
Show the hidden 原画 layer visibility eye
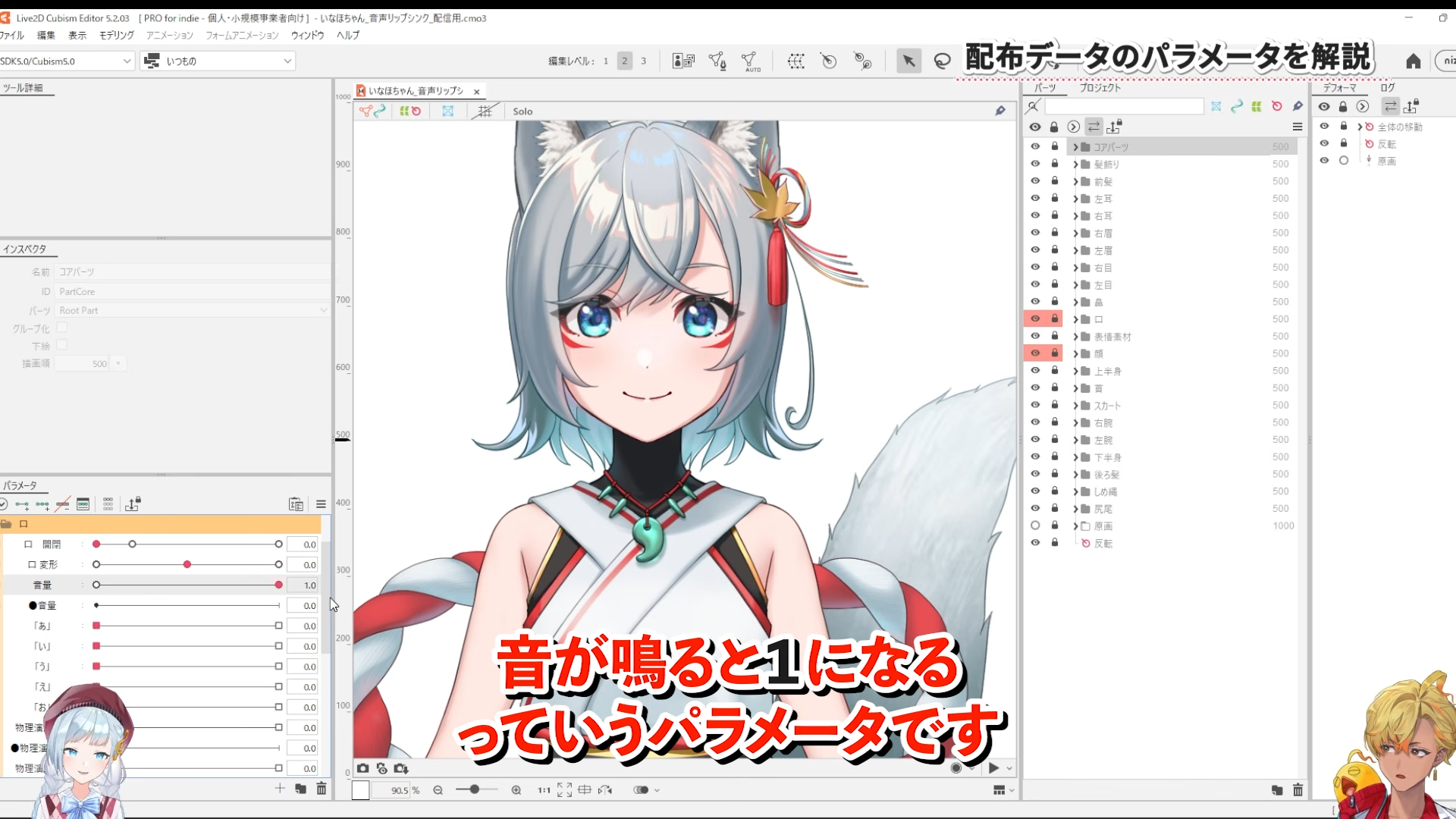tap(1036, 526)
